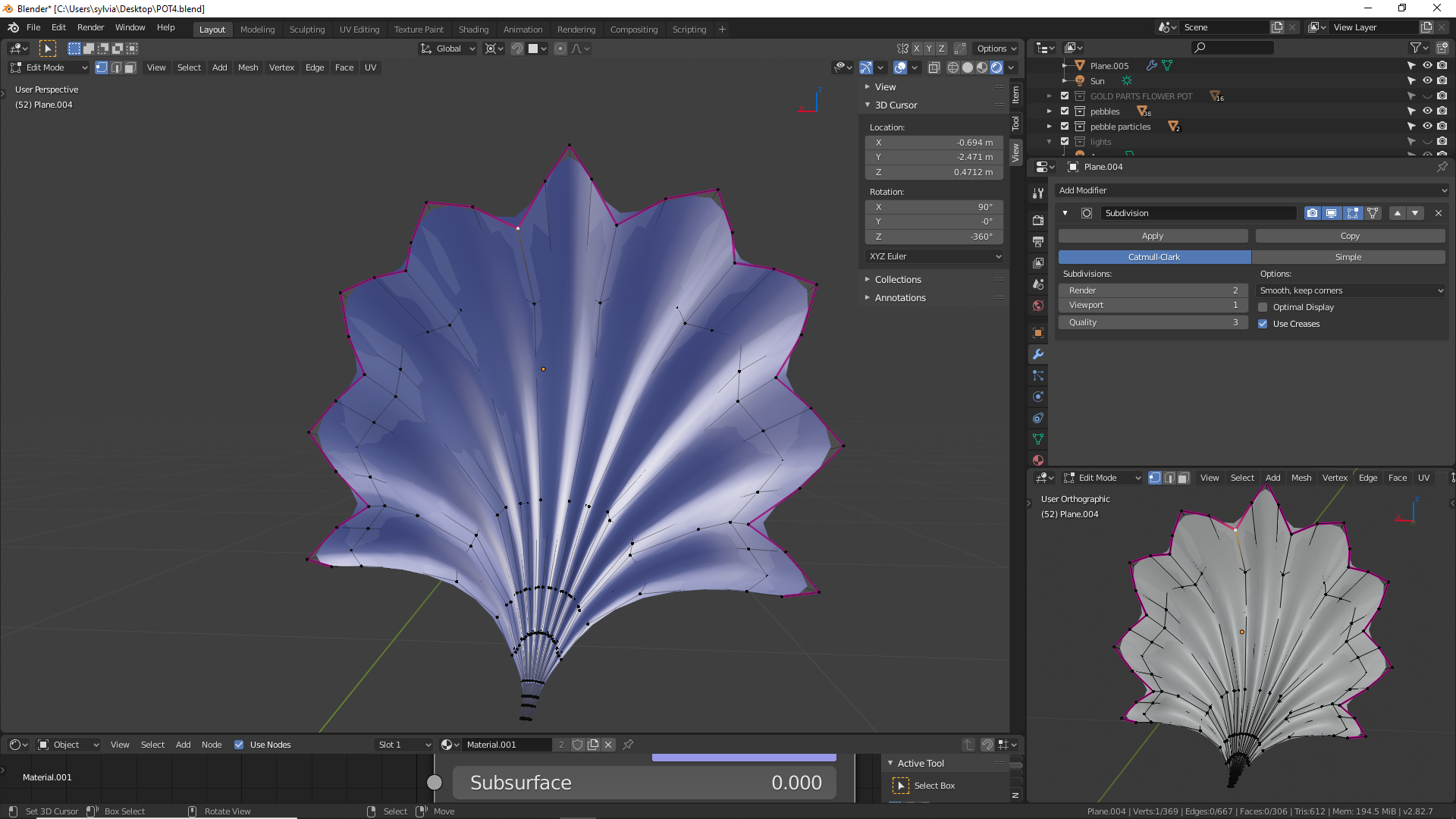Enable X-axis mesh mirror in main viewport header
The image size is (1456, 819).
pos(917,49)
